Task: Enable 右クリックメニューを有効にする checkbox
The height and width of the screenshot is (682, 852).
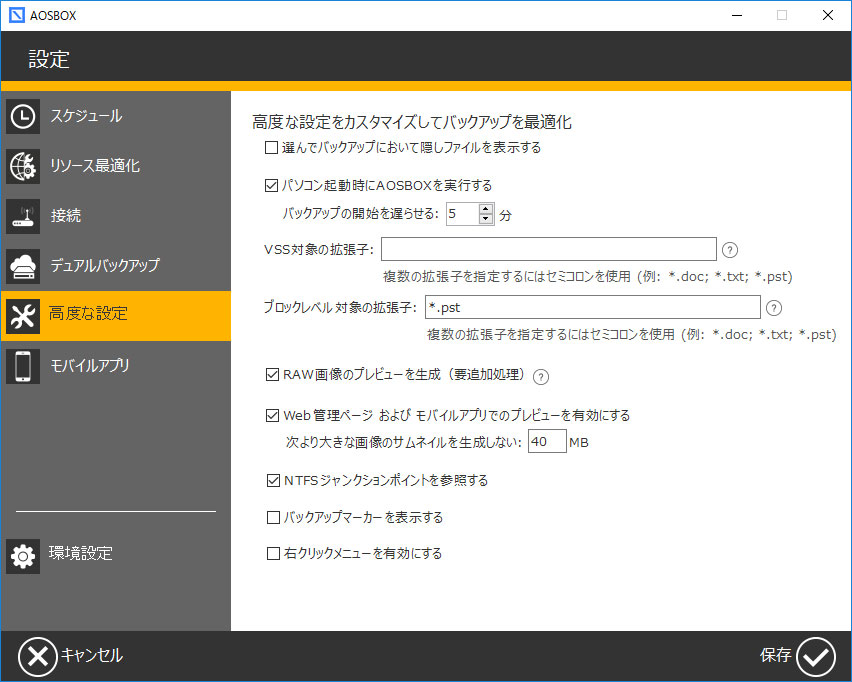Action: pos(273,554)
